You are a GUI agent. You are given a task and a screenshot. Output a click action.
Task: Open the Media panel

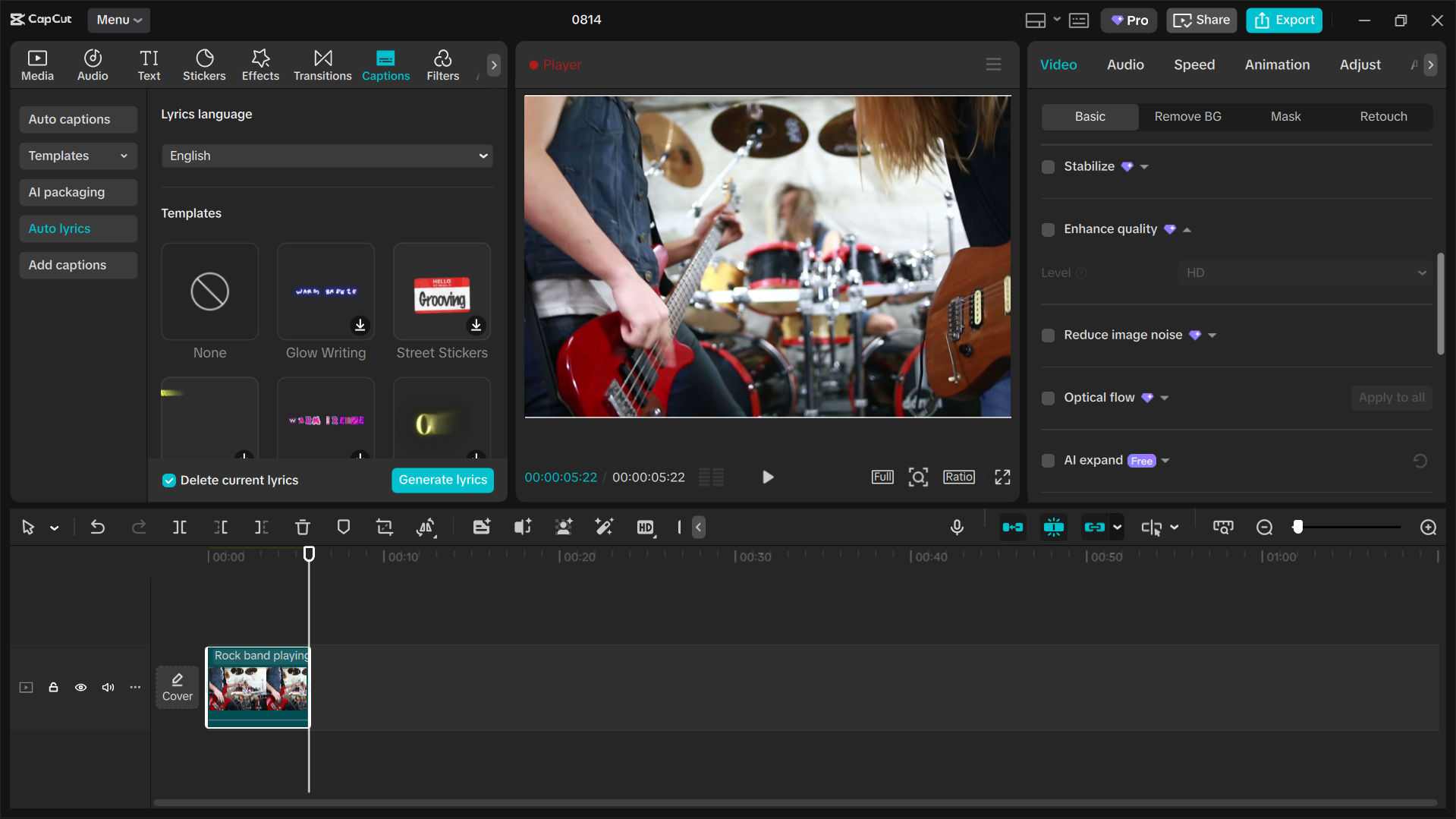point(36,65)
